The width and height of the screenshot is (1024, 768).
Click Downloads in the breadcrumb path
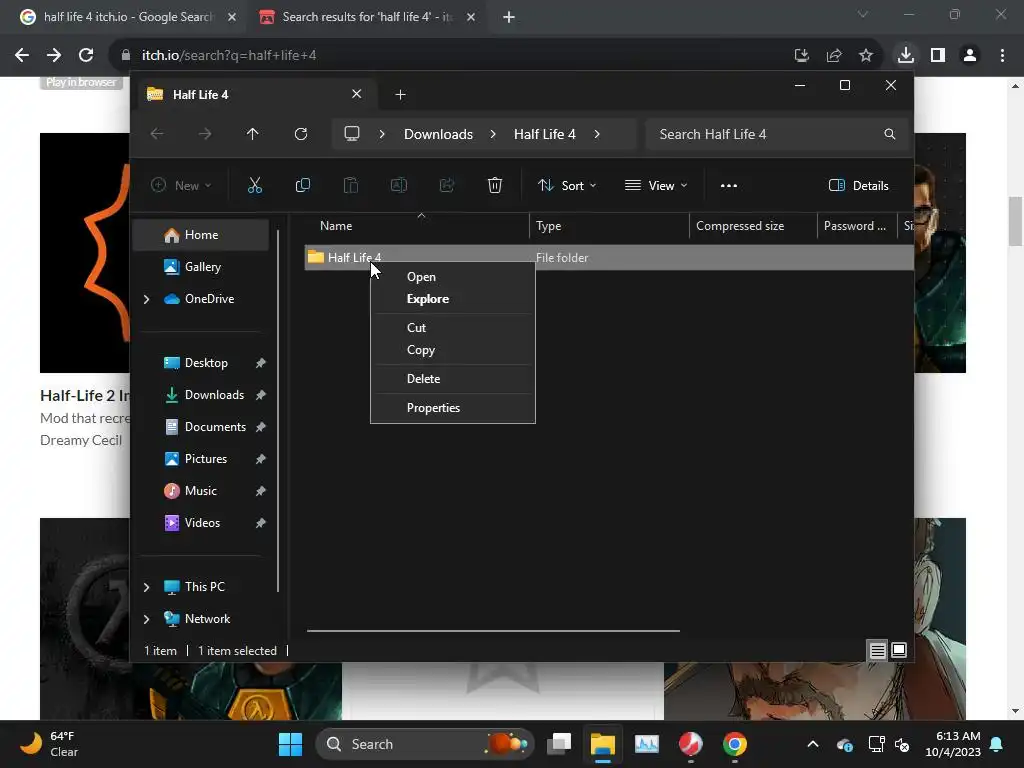pos(438,134)
